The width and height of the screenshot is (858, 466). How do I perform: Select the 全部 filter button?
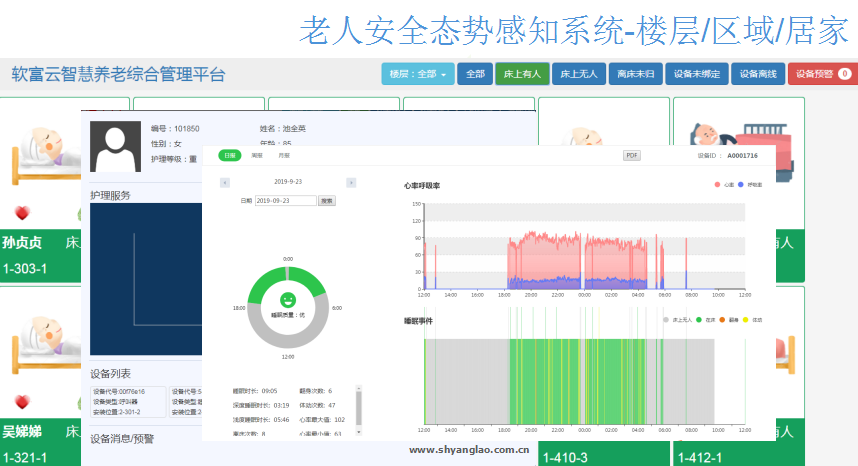(476, 74)
